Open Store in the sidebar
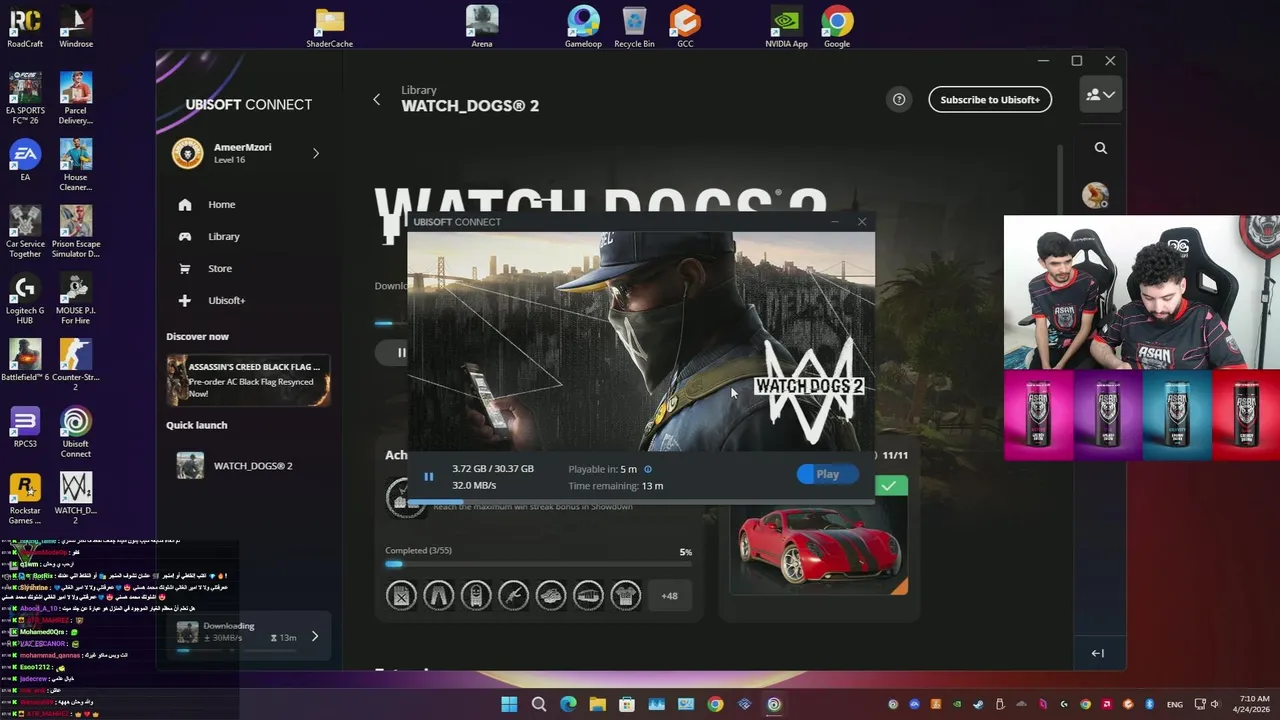 220,268
